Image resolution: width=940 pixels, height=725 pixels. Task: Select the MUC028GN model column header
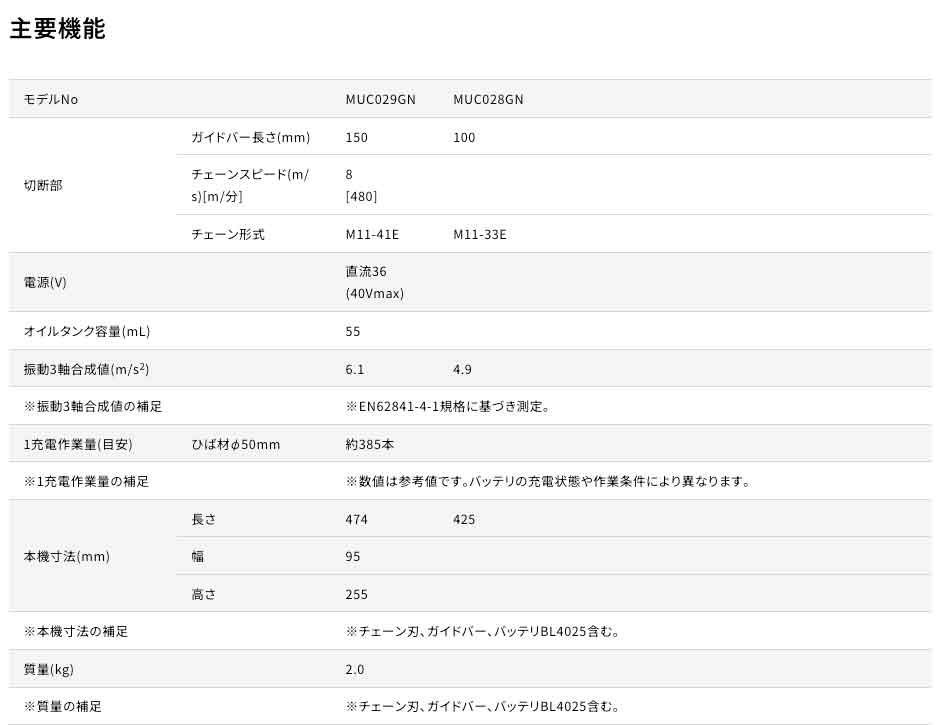[488, 100]
